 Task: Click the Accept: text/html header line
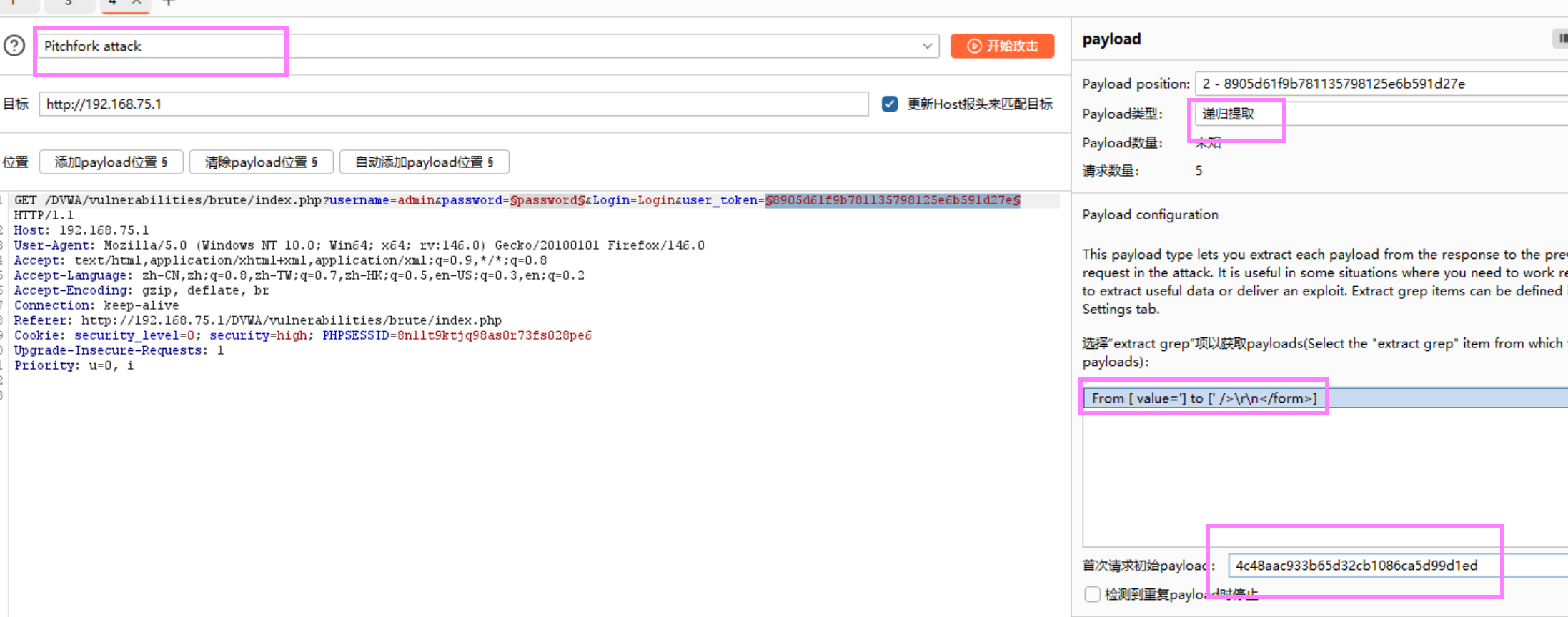(x=280, y=260)
